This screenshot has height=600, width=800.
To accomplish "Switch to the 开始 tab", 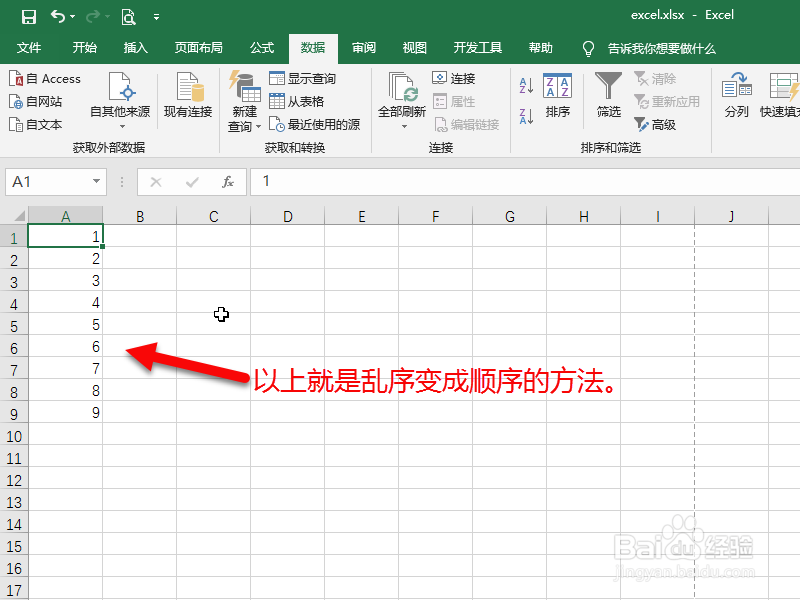I will (85, 48).
